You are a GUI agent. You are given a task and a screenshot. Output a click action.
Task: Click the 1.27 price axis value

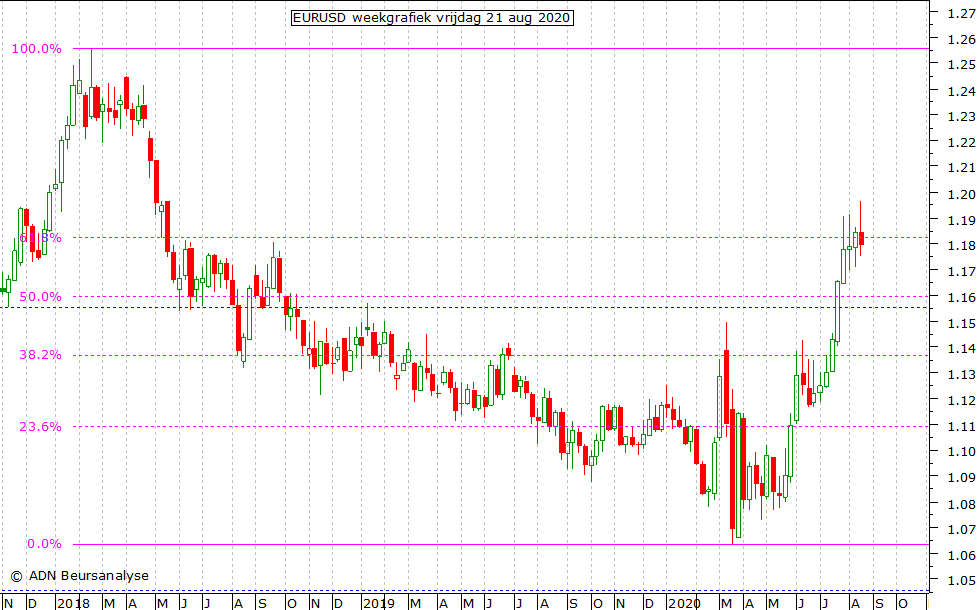pos(961,13)
